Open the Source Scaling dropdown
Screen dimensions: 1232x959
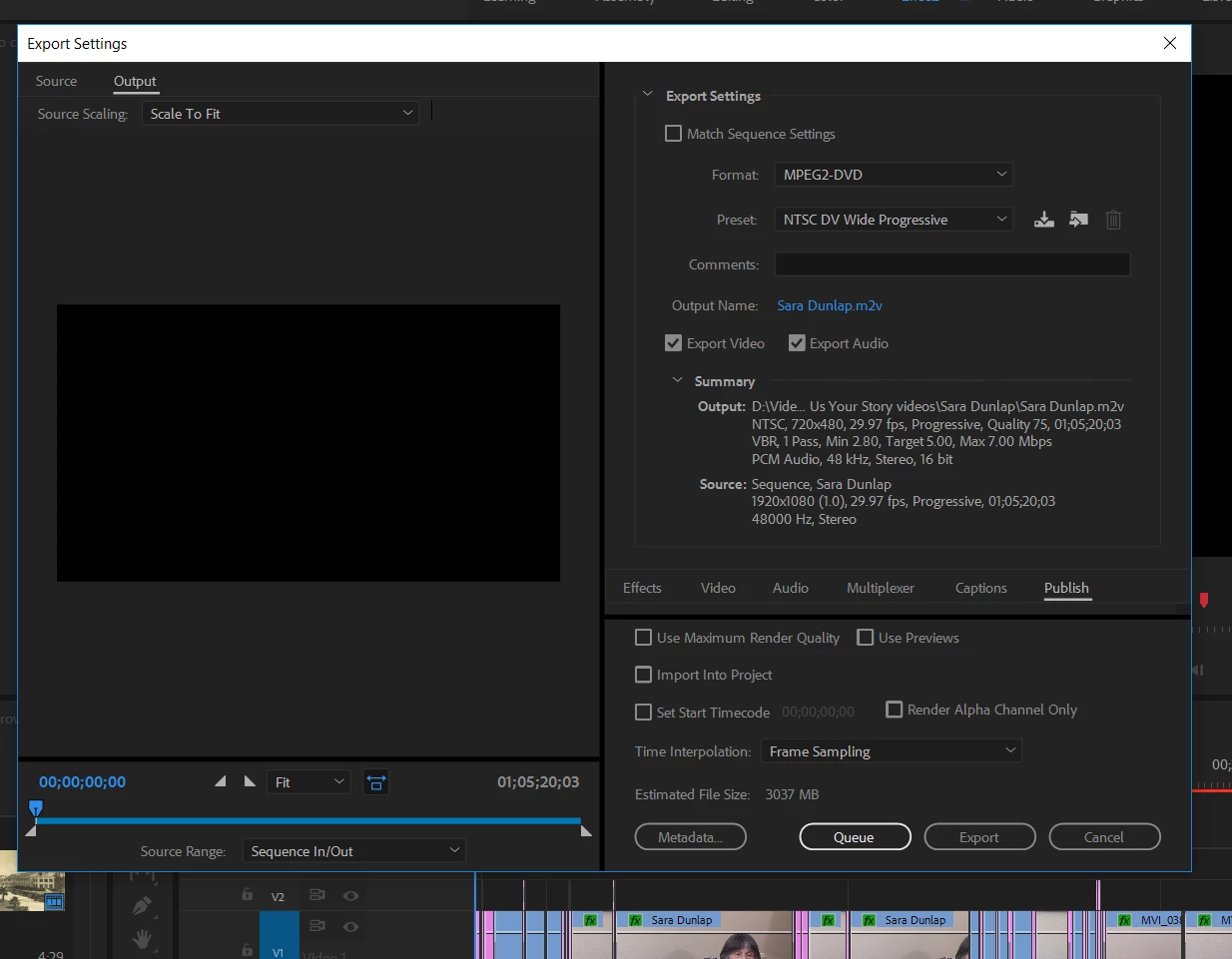[281, 114]
